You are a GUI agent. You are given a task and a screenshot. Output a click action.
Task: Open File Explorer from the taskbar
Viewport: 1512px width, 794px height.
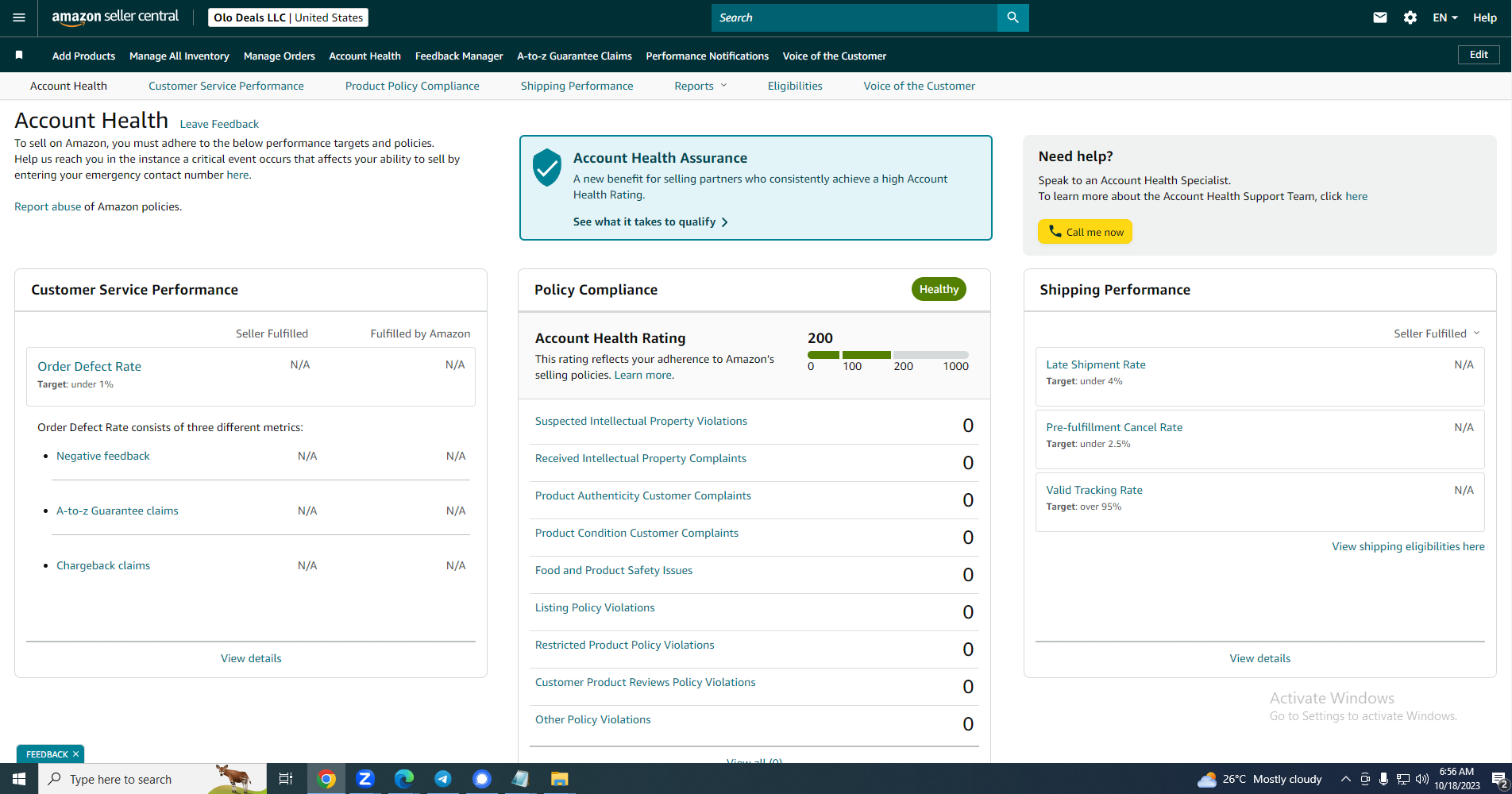[x=560, y=779]
